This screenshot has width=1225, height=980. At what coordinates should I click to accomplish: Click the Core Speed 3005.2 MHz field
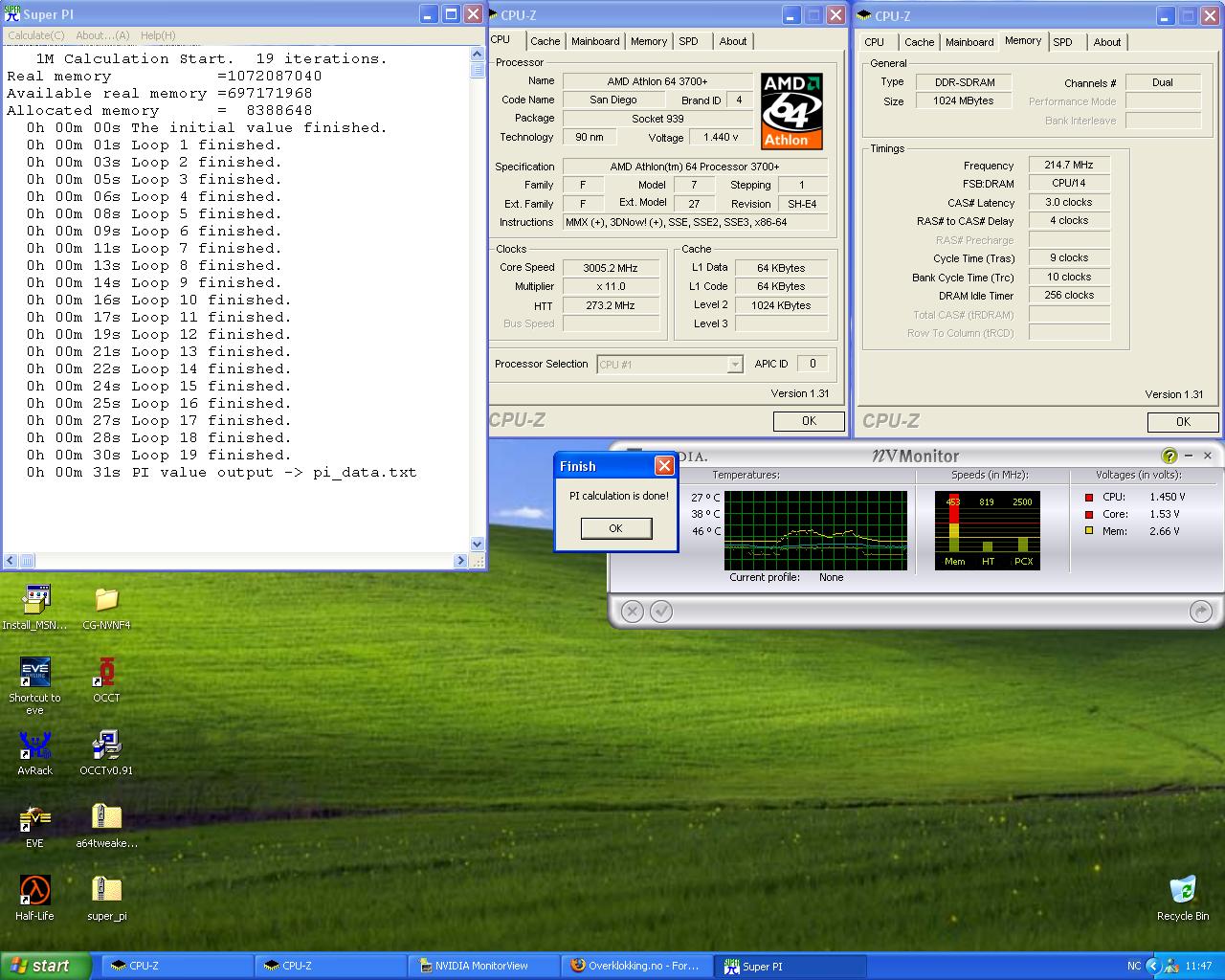[611, 268]
